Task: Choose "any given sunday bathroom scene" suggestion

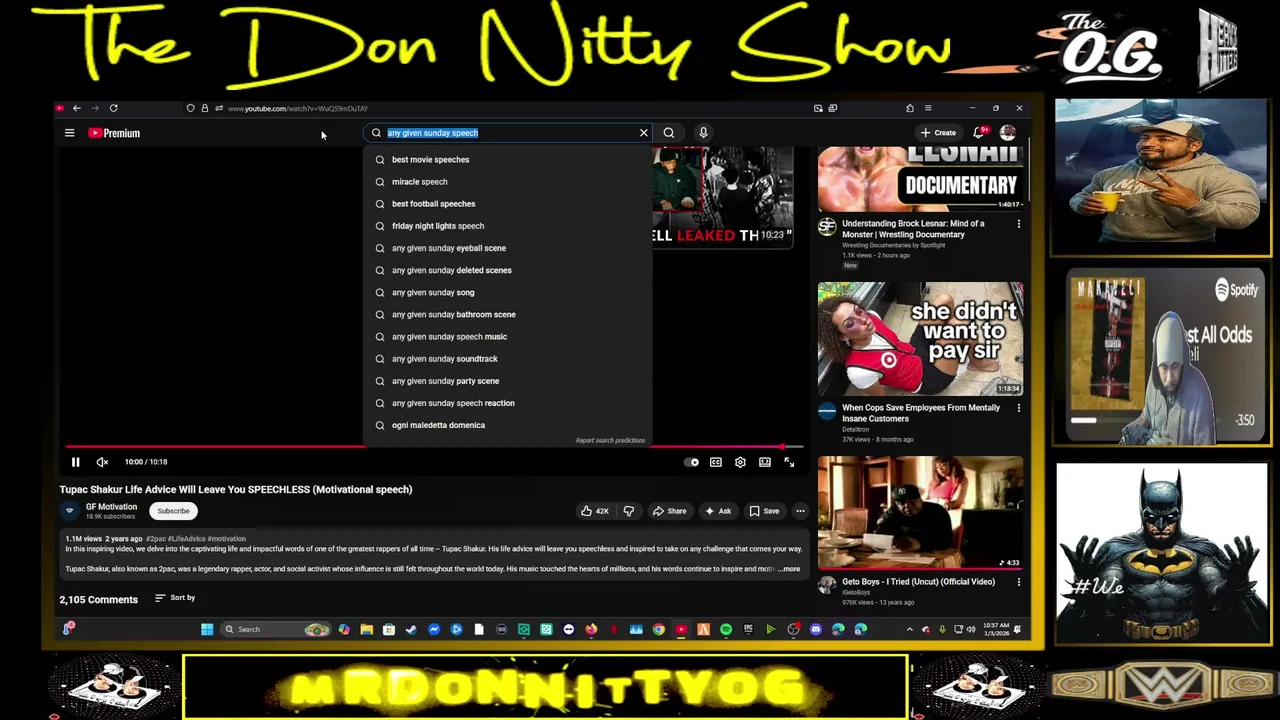Action: (508, 314)
